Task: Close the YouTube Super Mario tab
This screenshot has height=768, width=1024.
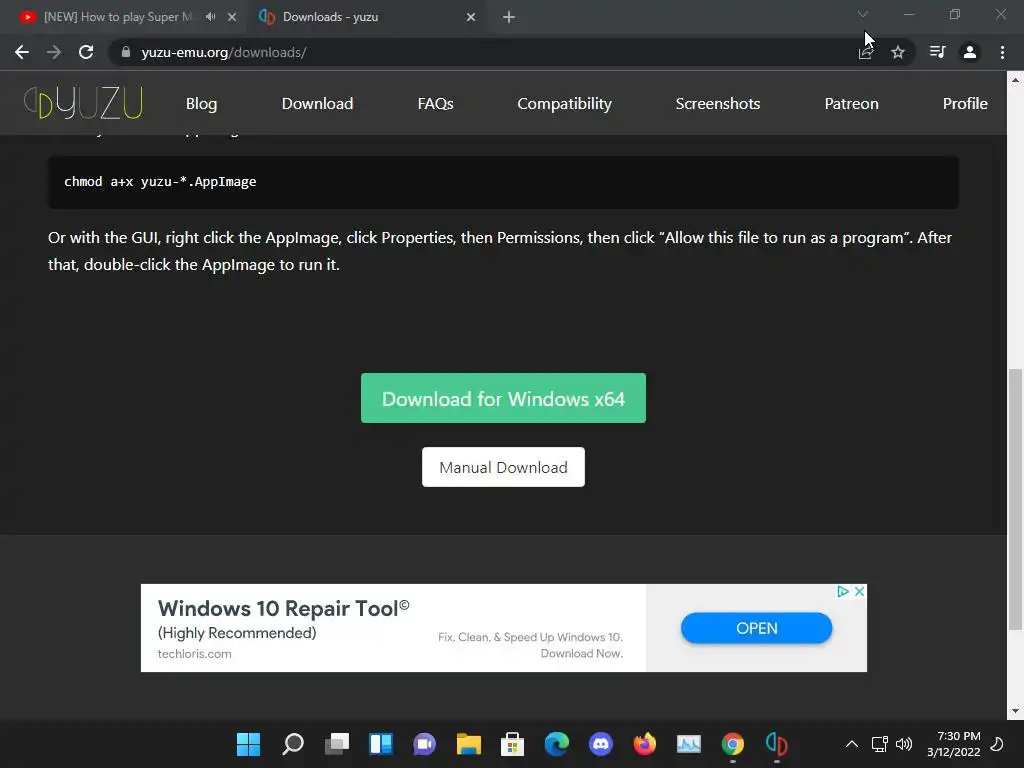Action: 232,17
